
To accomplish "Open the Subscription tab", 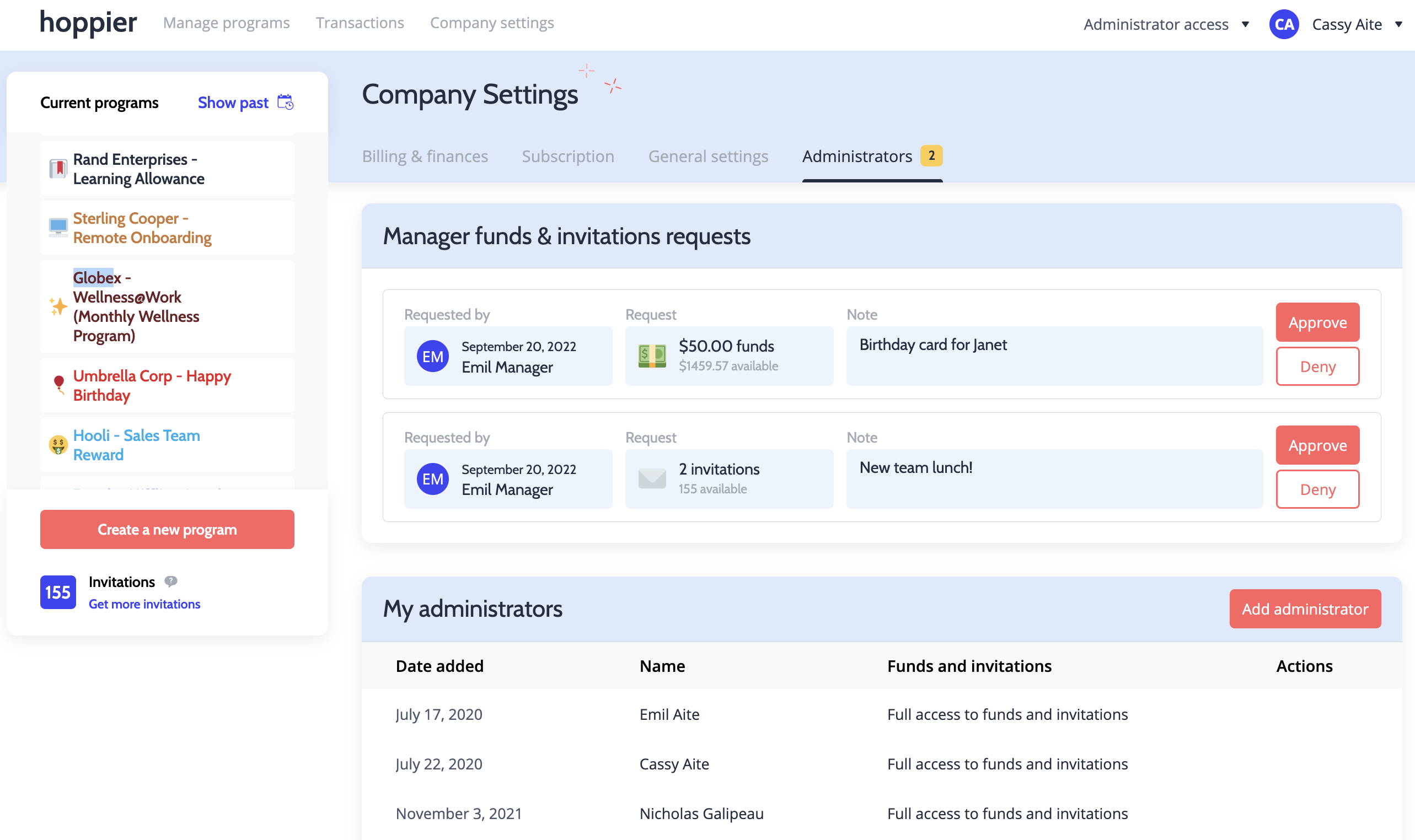I will tap(568, 155).
